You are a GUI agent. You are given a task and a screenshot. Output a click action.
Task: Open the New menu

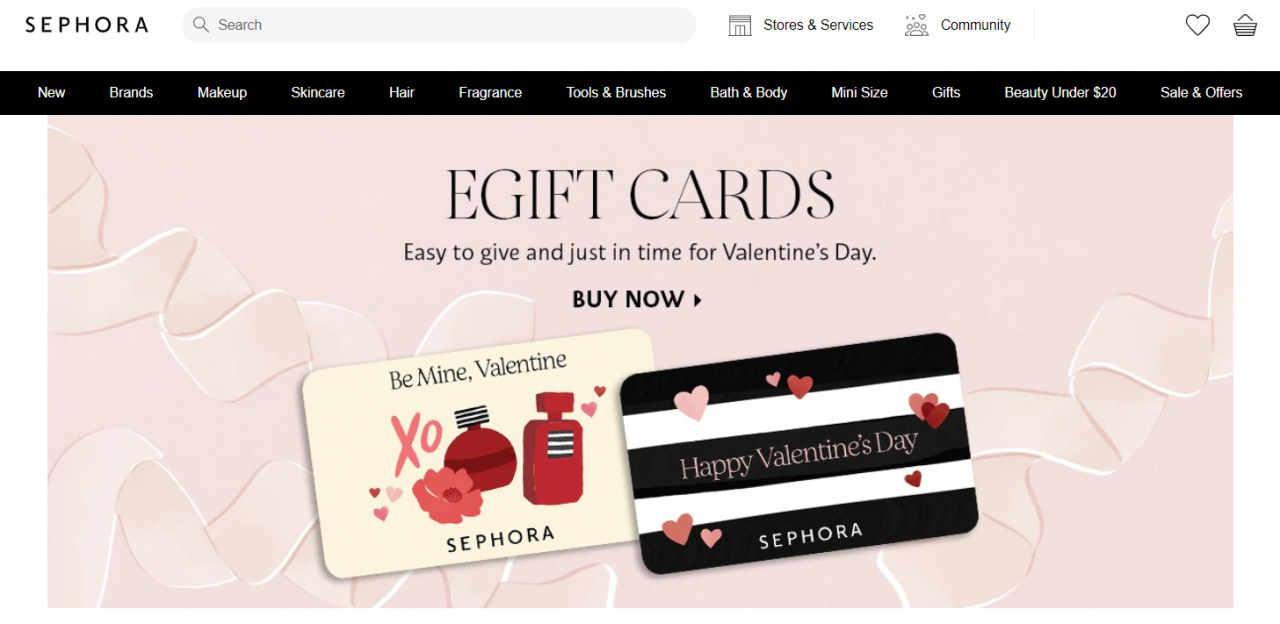coord(51,92)
